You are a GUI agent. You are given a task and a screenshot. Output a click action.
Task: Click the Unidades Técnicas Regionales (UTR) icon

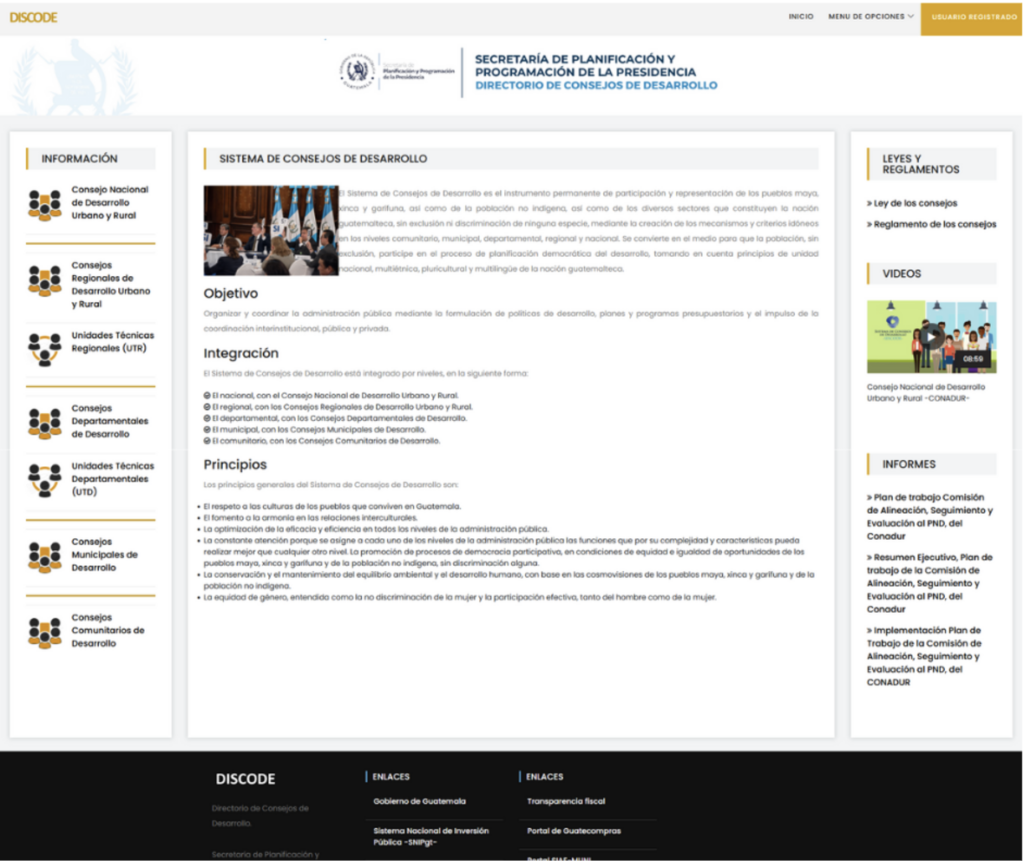pos(44,349)
